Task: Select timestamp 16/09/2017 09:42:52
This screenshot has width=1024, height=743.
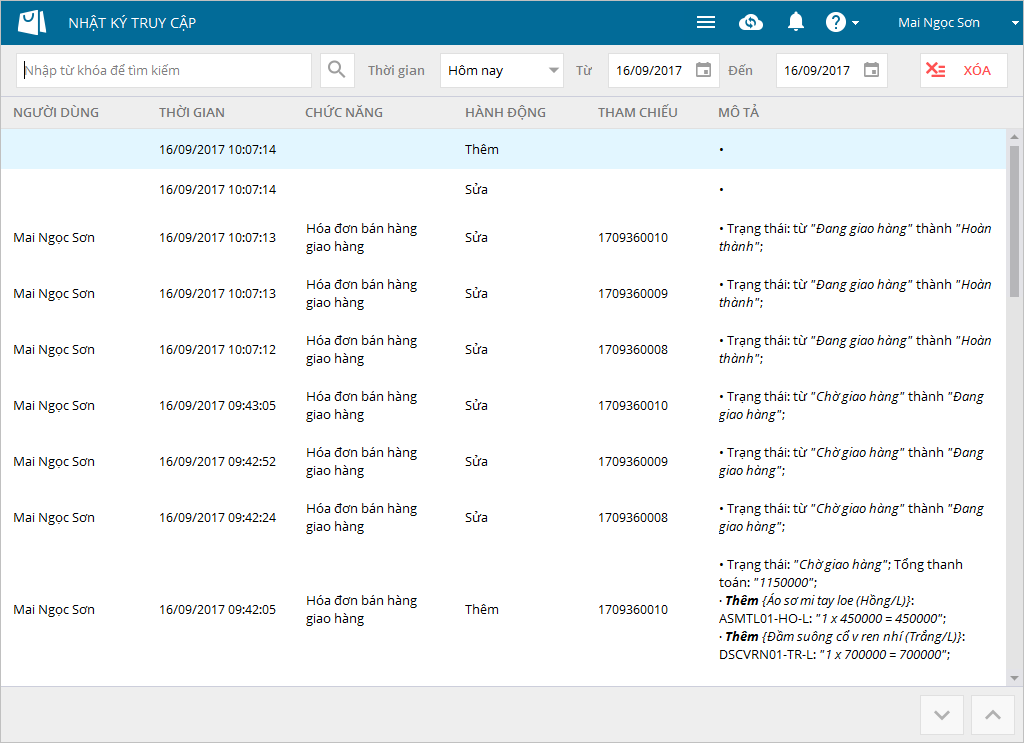Action: [x=217, y=462]
